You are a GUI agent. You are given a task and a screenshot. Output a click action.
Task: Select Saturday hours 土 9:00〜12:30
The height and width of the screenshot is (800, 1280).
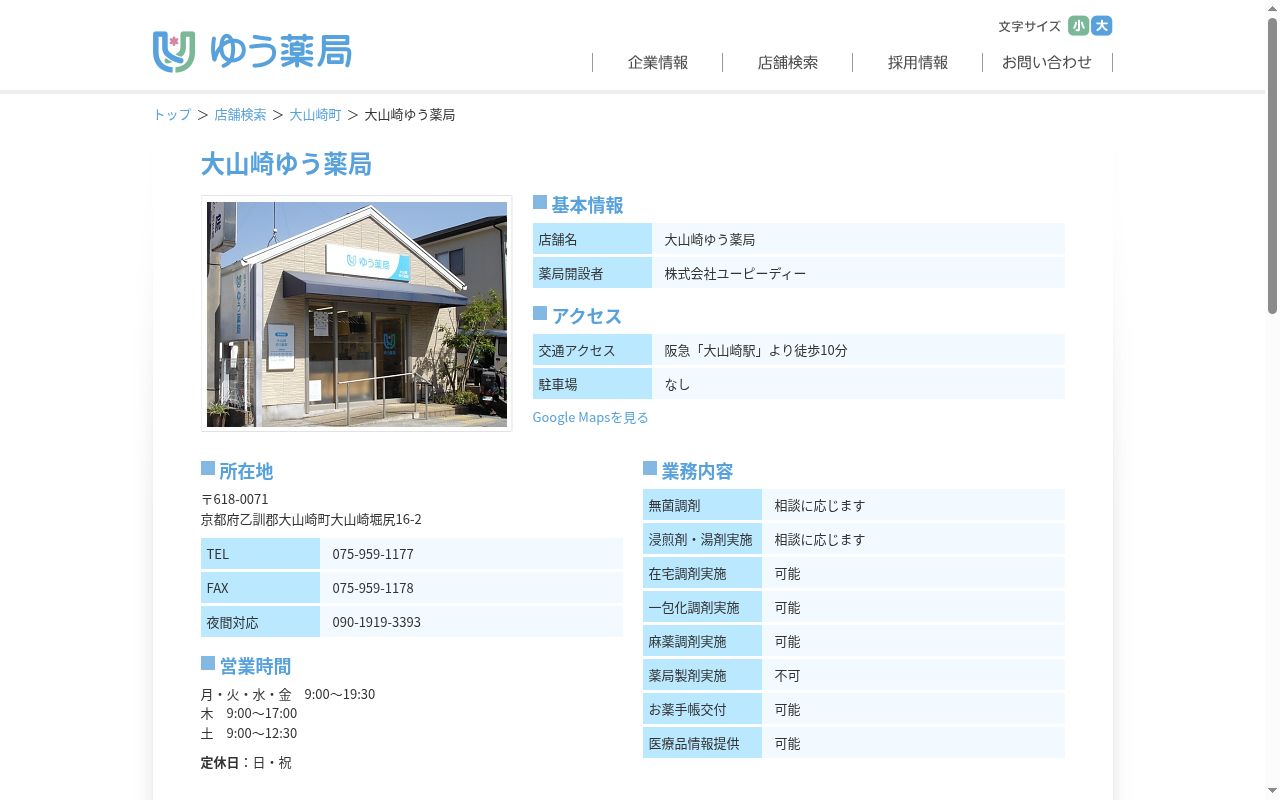[x=249, y=733]
